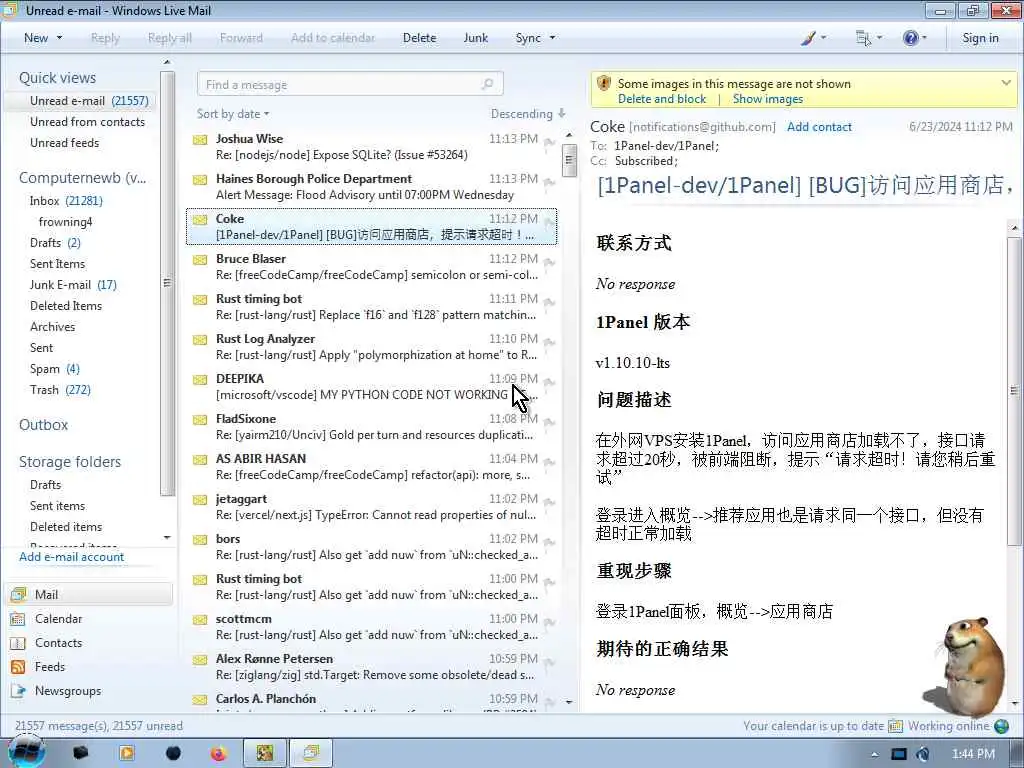Open the Help question mark icon
This screenshot has height=768, width=1024.
[x=910, y=38]
